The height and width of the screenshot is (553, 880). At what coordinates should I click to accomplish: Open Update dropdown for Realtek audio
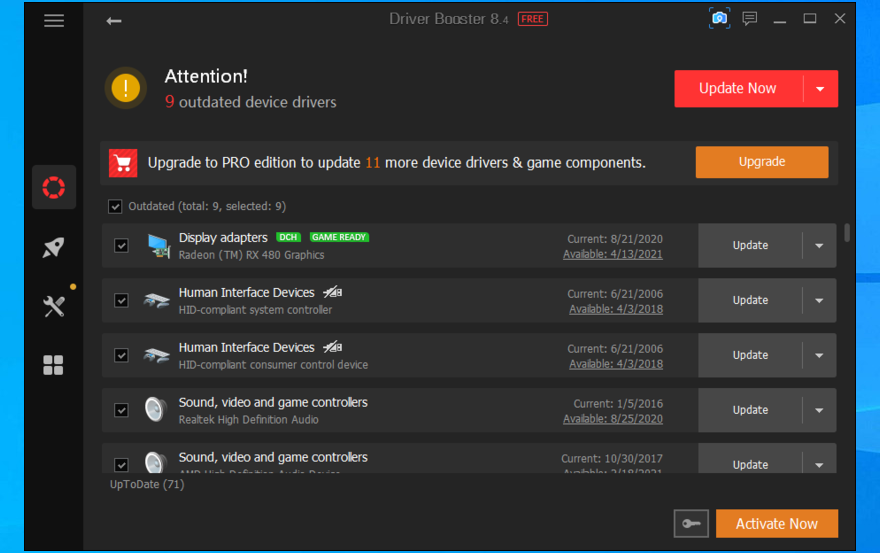[x=819, y=410]
